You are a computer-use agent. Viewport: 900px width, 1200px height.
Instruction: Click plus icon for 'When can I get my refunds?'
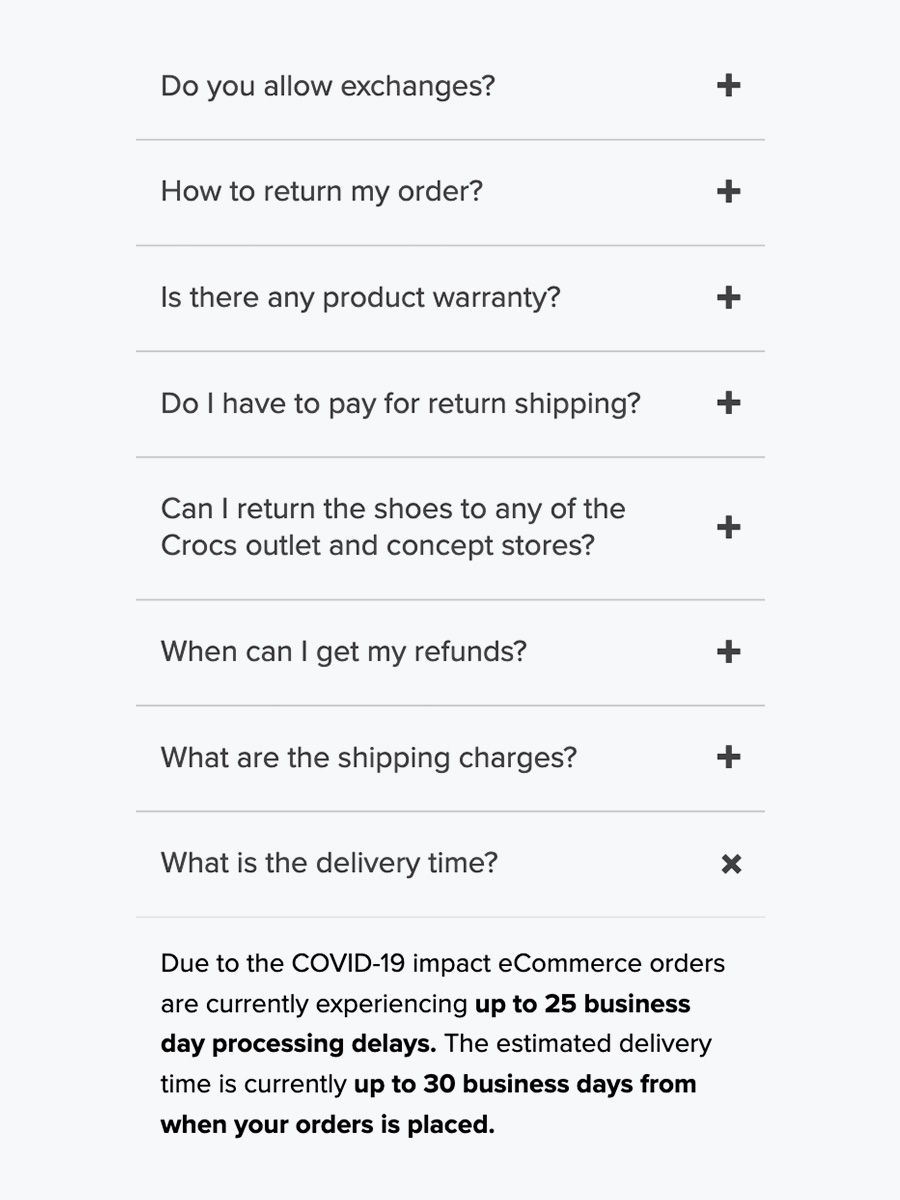pos(729,652)
